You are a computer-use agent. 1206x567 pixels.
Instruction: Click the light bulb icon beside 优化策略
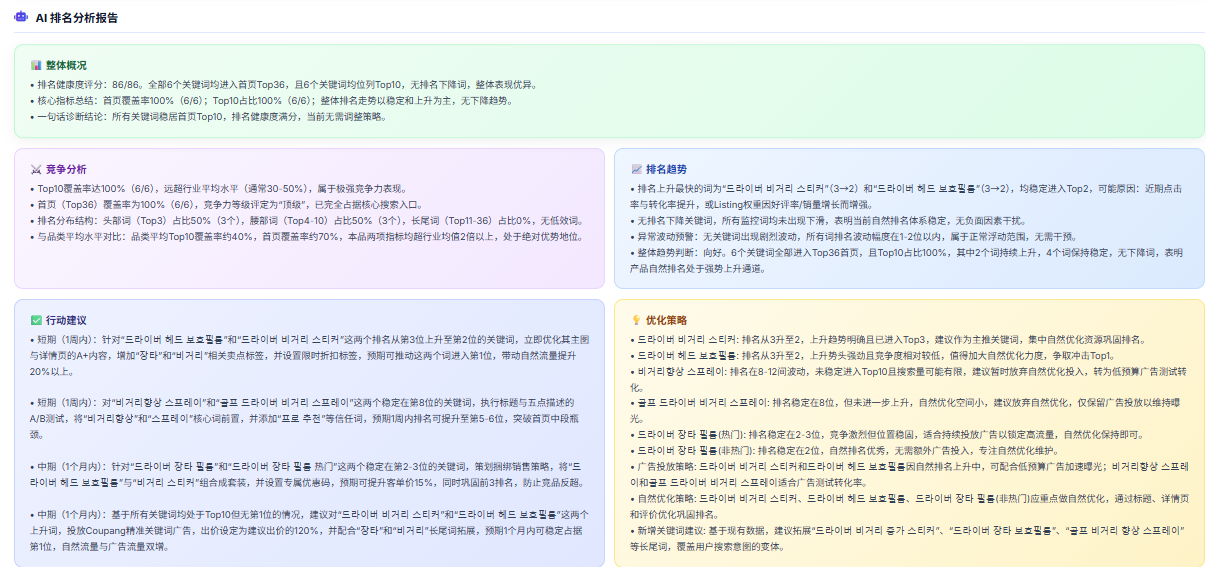636,320
